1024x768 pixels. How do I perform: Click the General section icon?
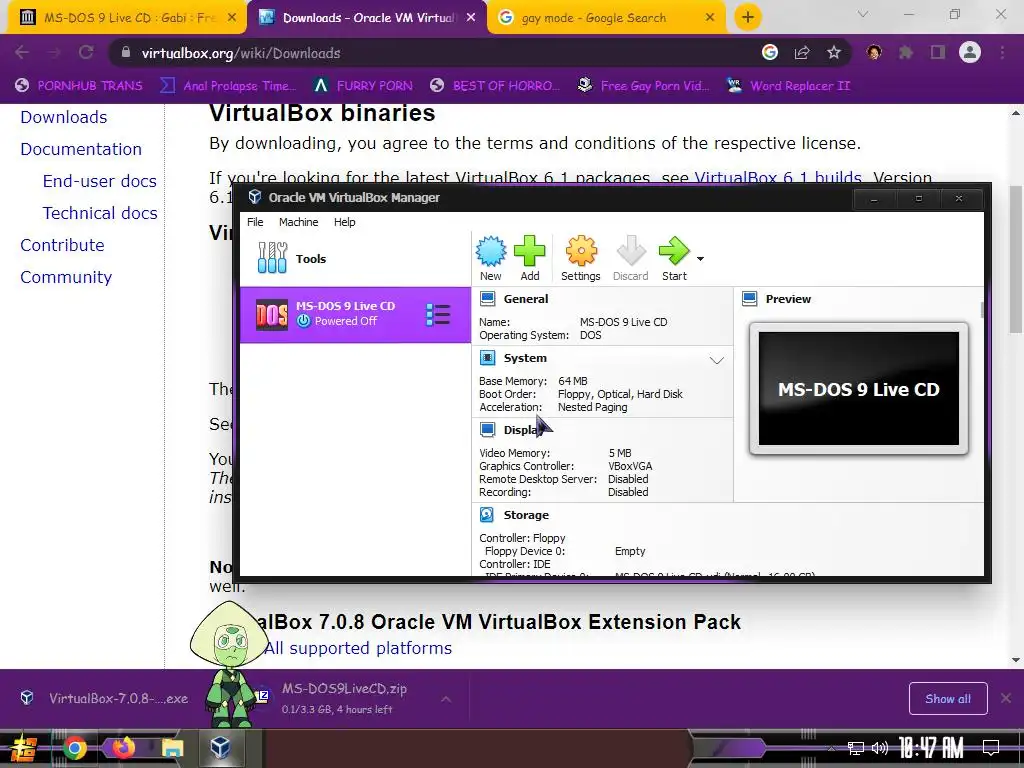coord(487,298)
